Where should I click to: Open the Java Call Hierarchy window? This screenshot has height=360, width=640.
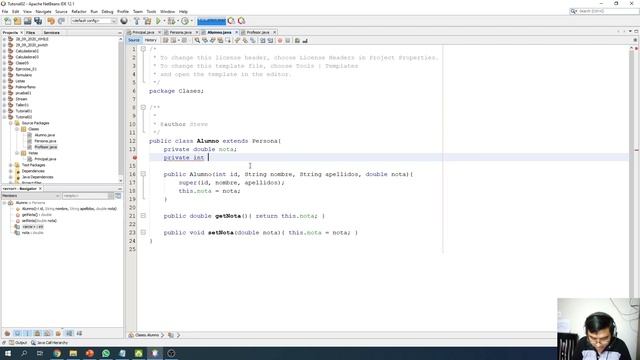[49, 343]
